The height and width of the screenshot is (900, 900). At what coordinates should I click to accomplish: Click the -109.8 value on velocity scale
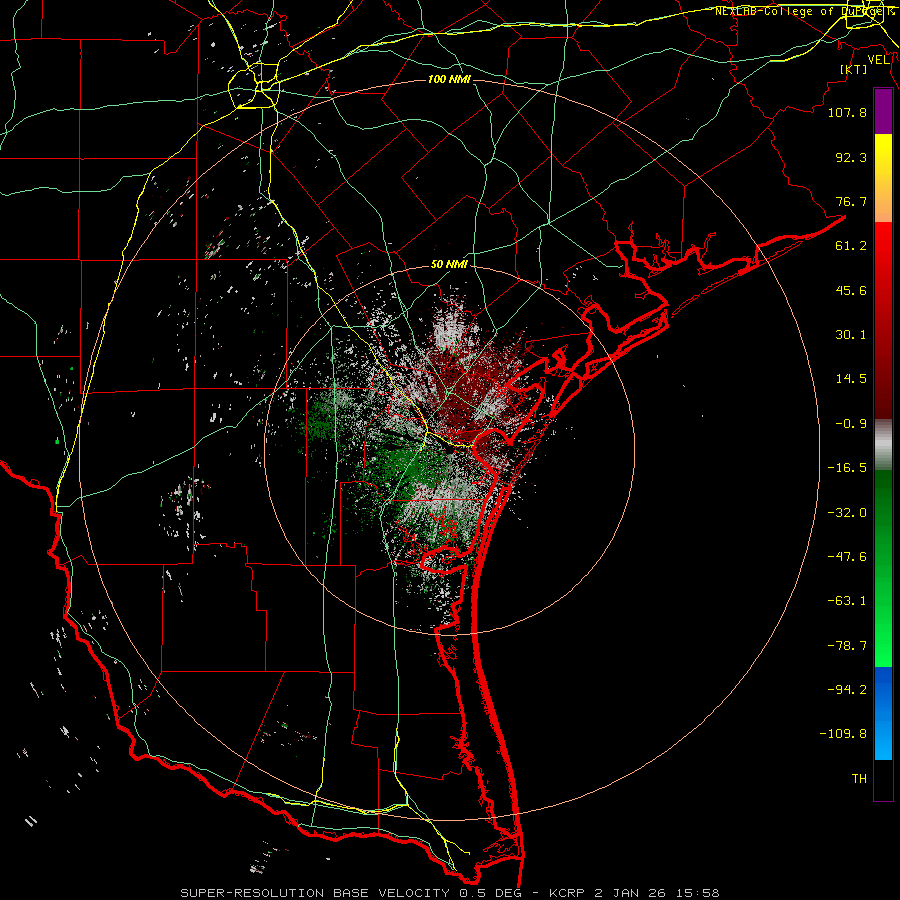click(843, 734)
